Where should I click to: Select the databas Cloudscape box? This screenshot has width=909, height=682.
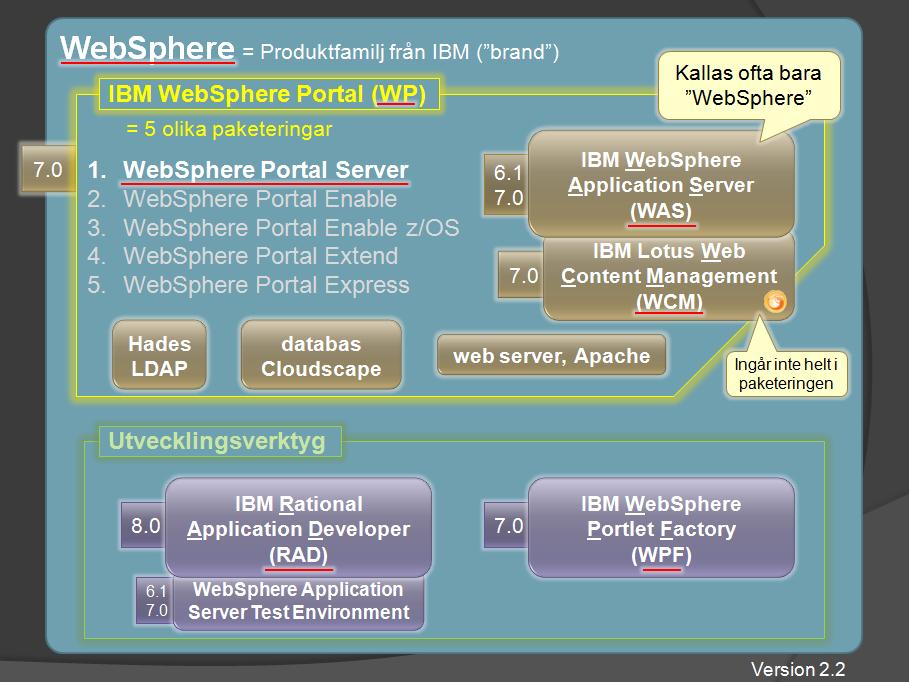point(321,356)
